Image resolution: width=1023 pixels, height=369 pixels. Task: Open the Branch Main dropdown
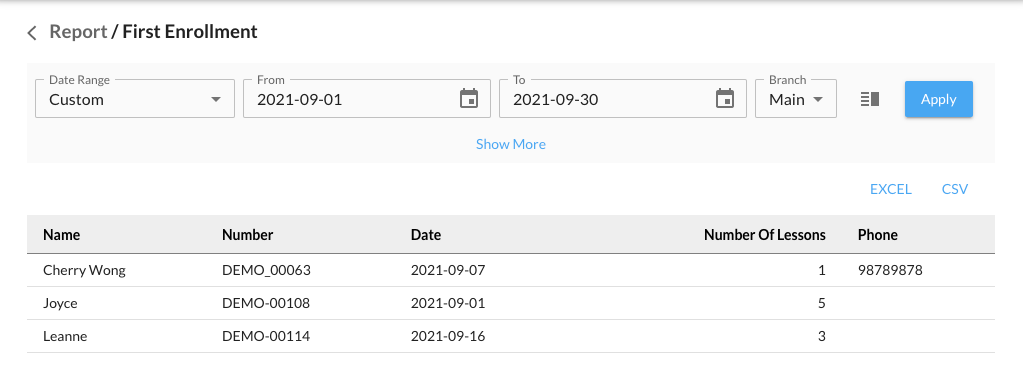796,99
